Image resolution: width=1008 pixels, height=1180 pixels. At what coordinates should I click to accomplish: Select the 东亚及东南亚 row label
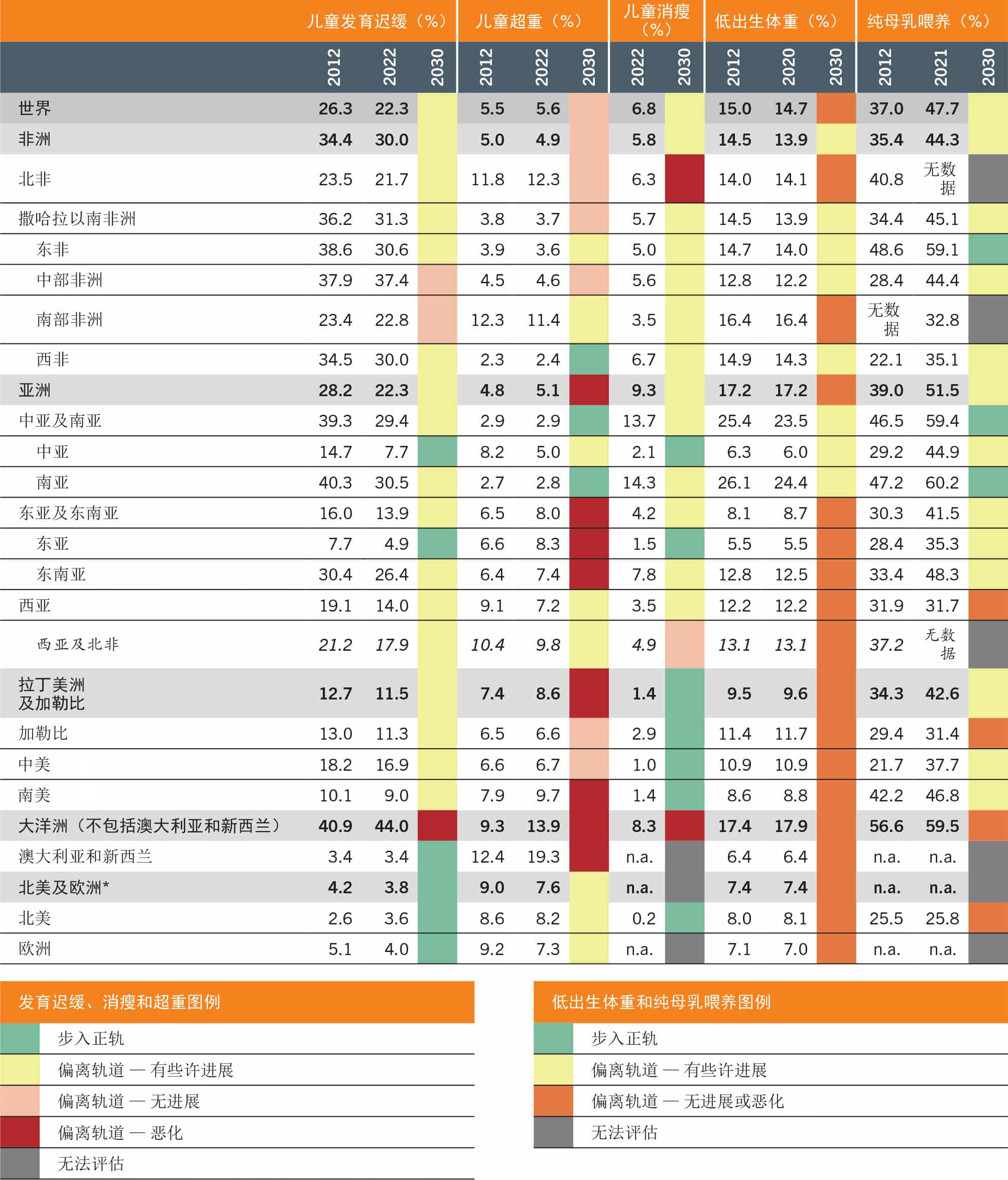(68, 513)
